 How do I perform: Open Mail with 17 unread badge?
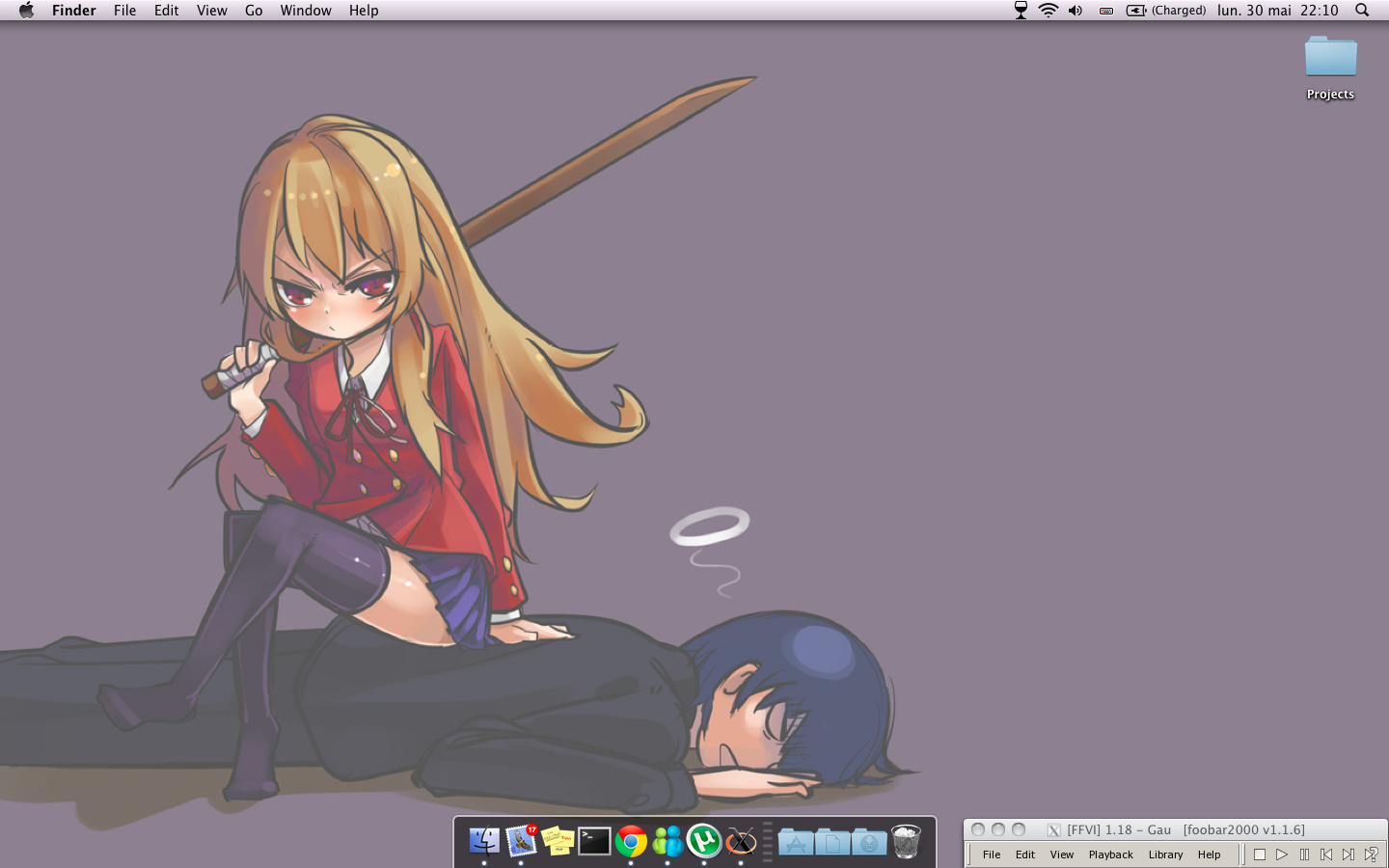(x=521, y=841)
